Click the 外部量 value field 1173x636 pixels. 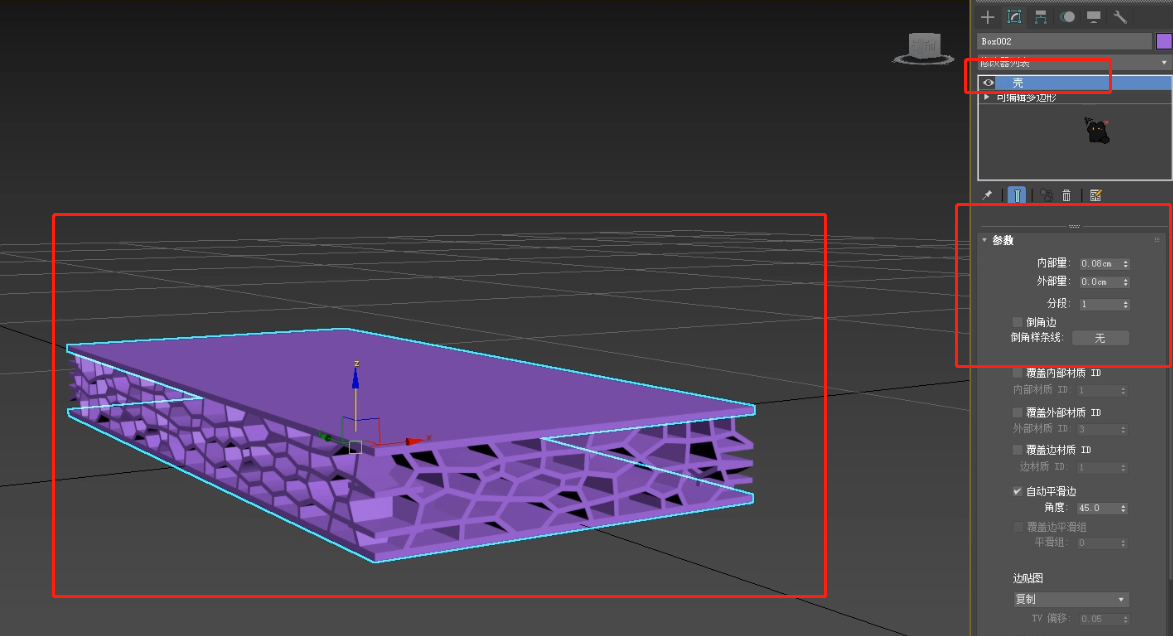[1099, 282]
